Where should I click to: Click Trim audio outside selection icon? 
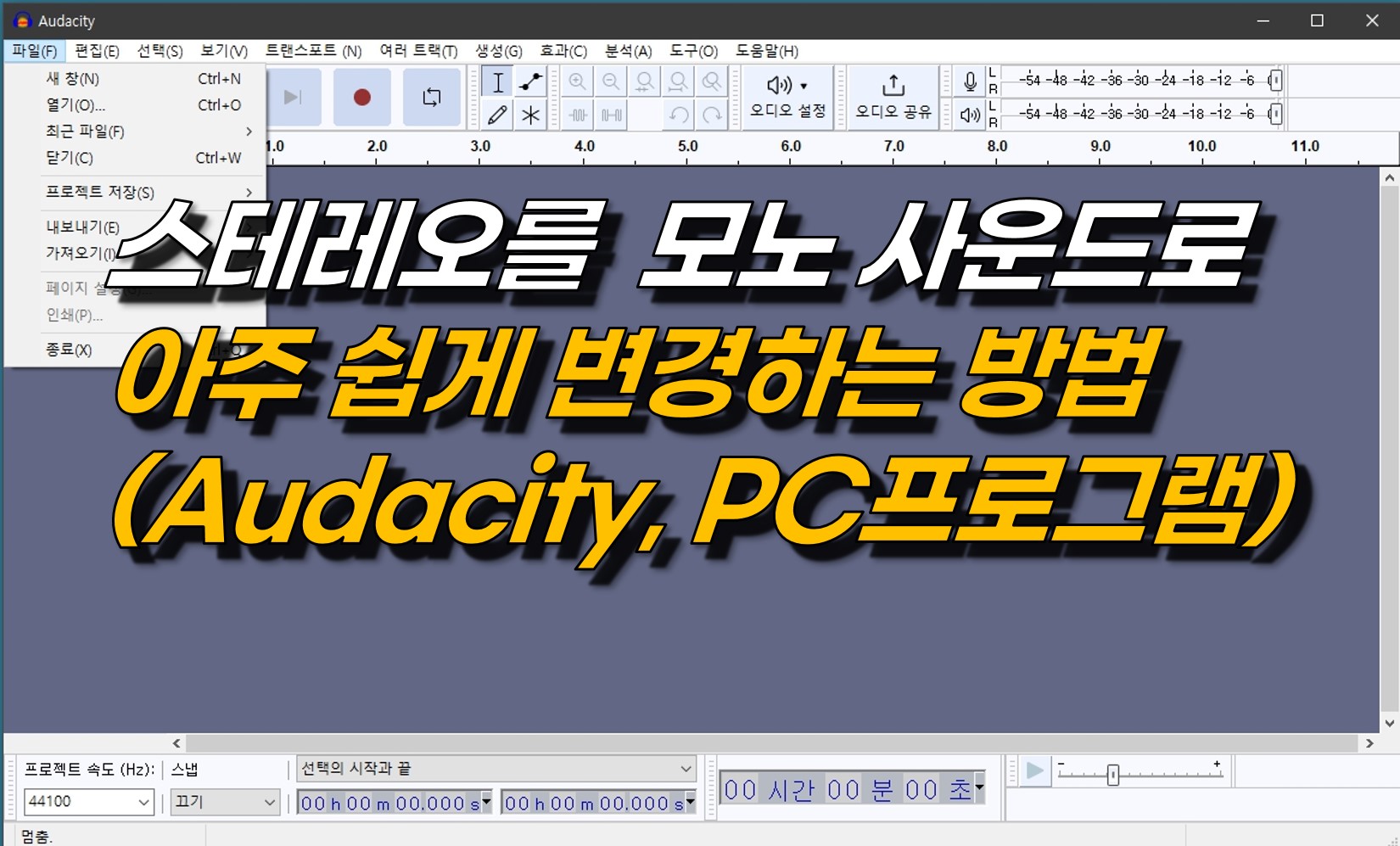(577, 115)
